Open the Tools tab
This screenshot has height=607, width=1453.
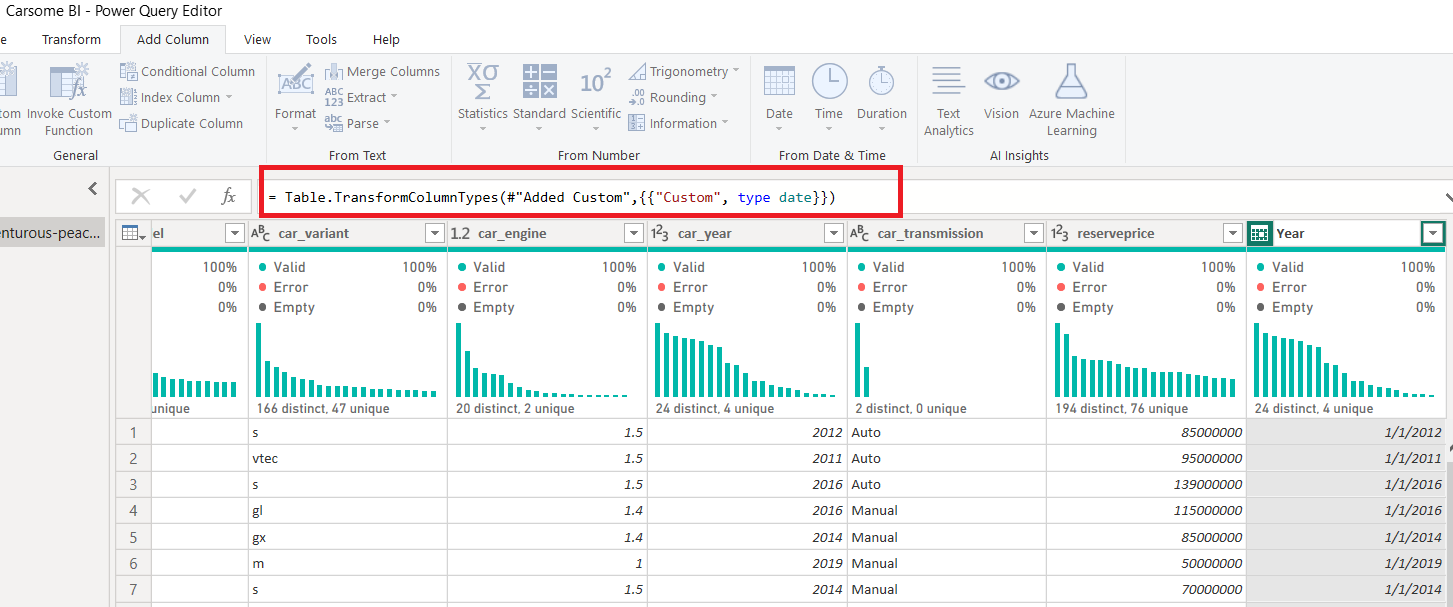pos(321,39)
